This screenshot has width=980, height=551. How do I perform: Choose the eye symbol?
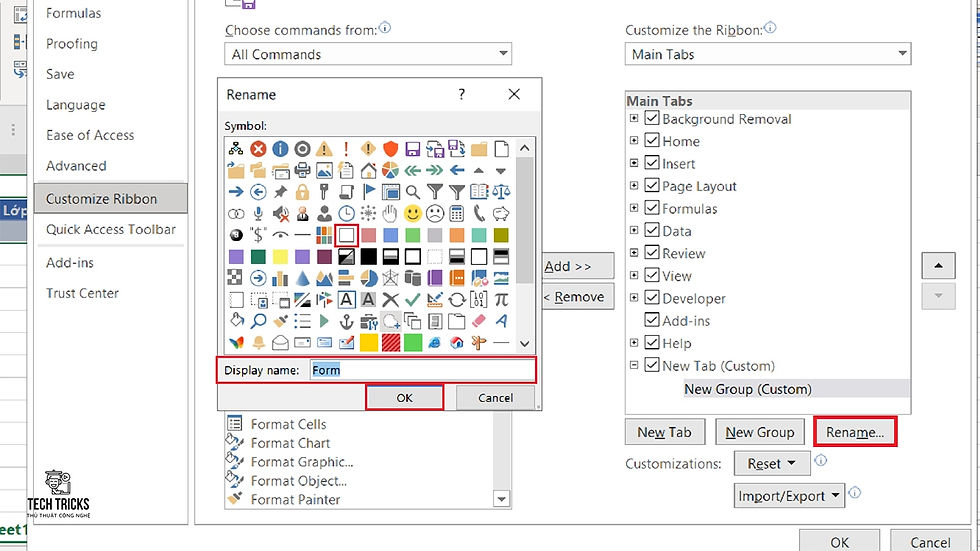pyautogui.click(x=280, y=235)
